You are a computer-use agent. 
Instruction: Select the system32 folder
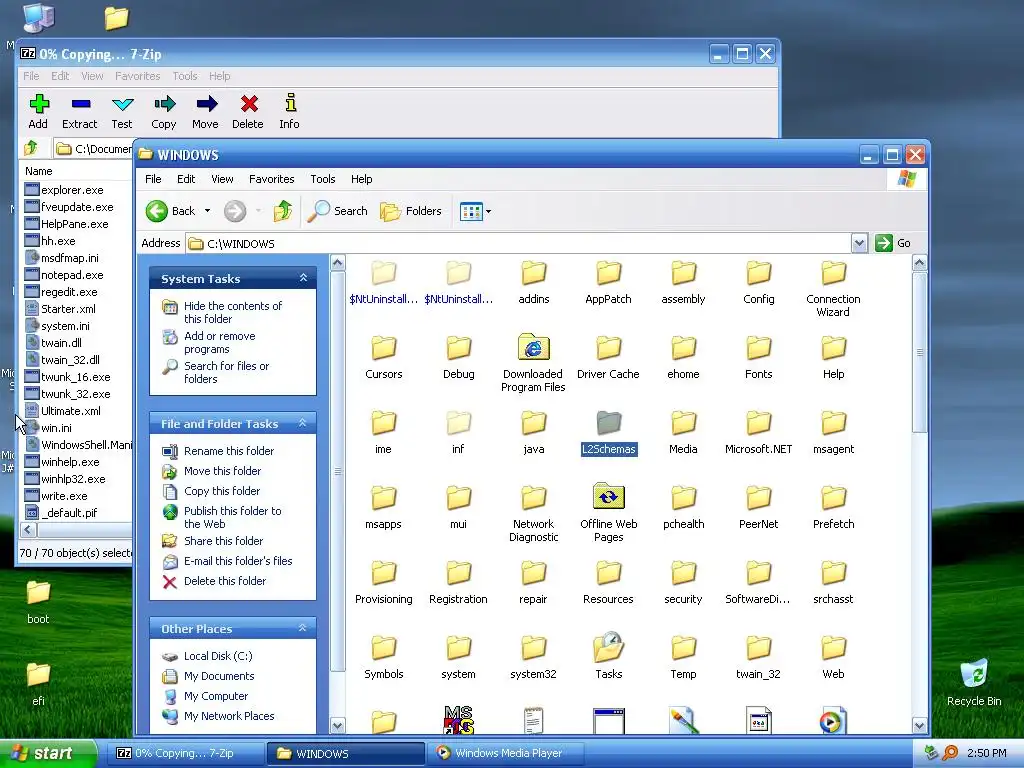[x=534, y=657]
